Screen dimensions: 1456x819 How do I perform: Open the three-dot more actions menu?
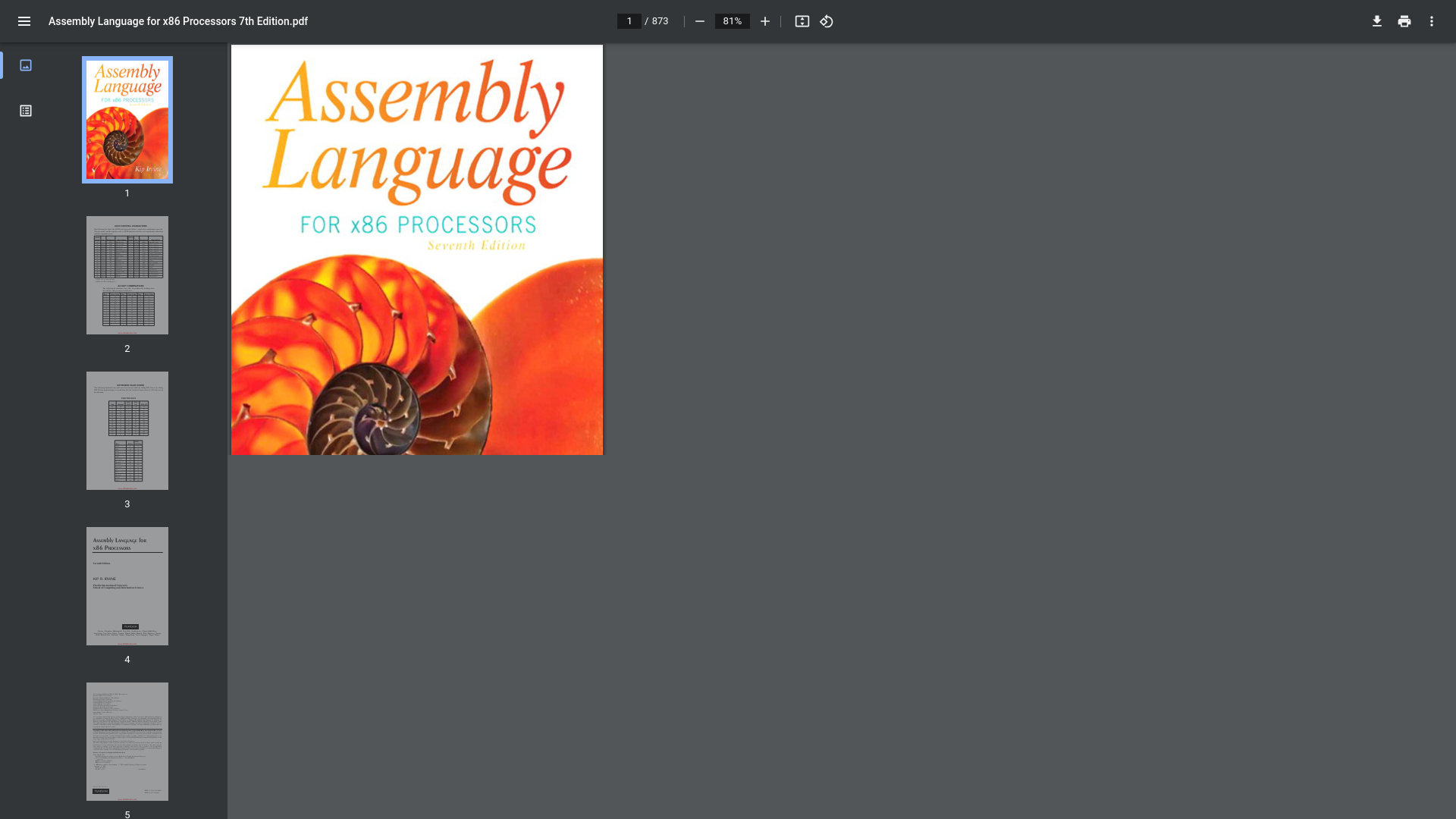1432,21
